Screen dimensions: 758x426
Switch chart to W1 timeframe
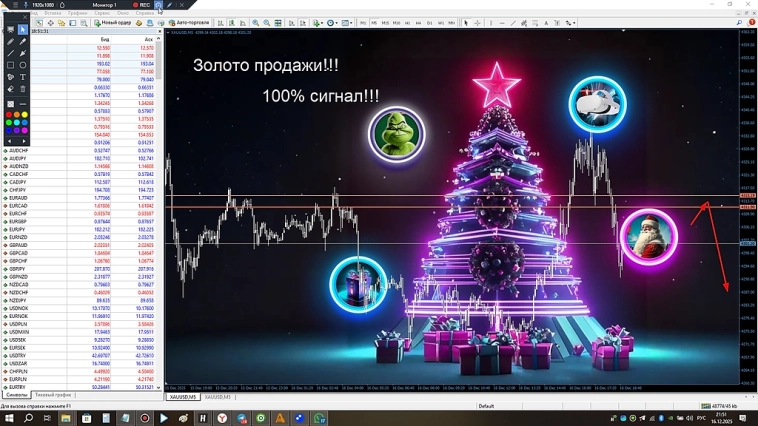pyautogui.click(x=441, y=23)
